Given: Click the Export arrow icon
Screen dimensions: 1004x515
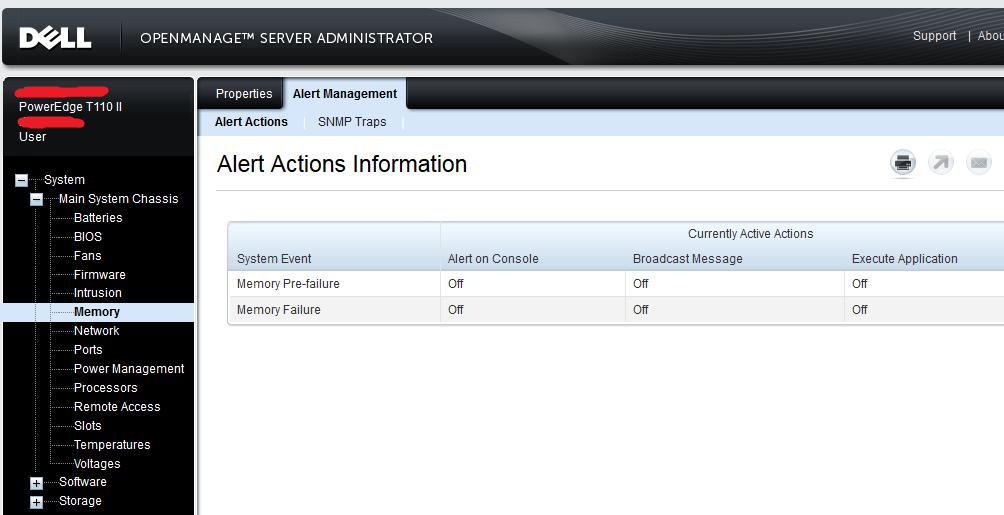Looking at the screenshot, I should 941,163.
